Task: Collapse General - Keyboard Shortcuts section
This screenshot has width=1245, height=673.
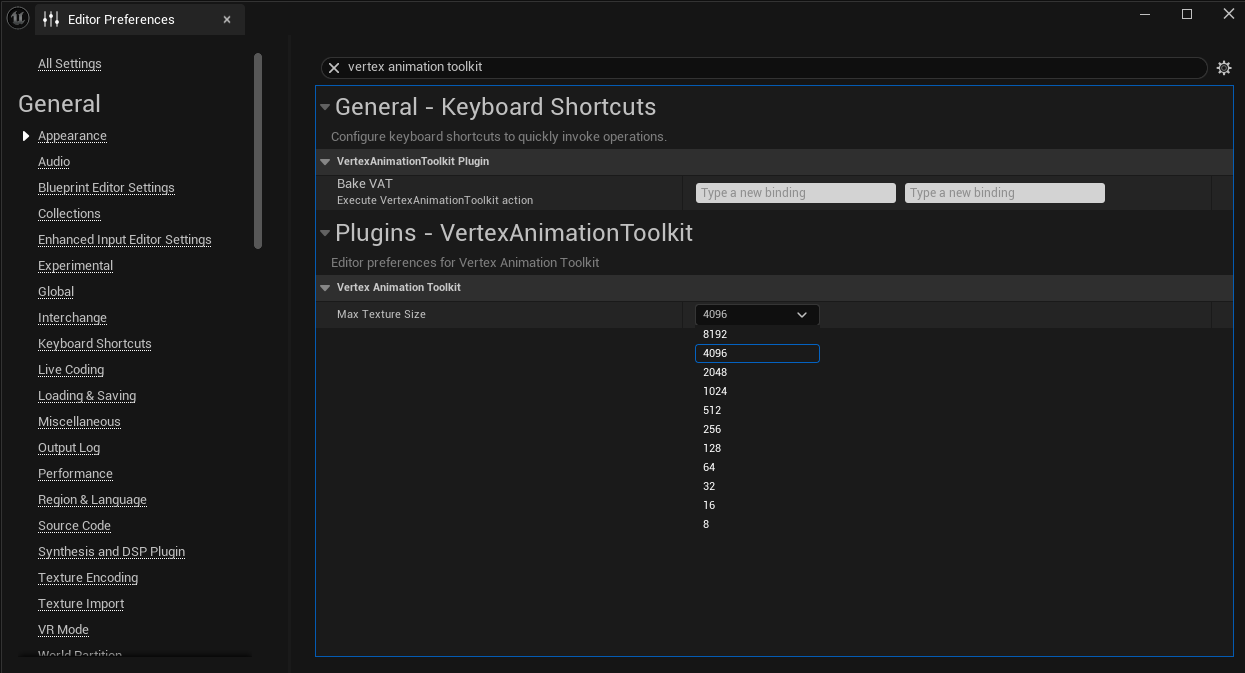Action: coord(325,107)
